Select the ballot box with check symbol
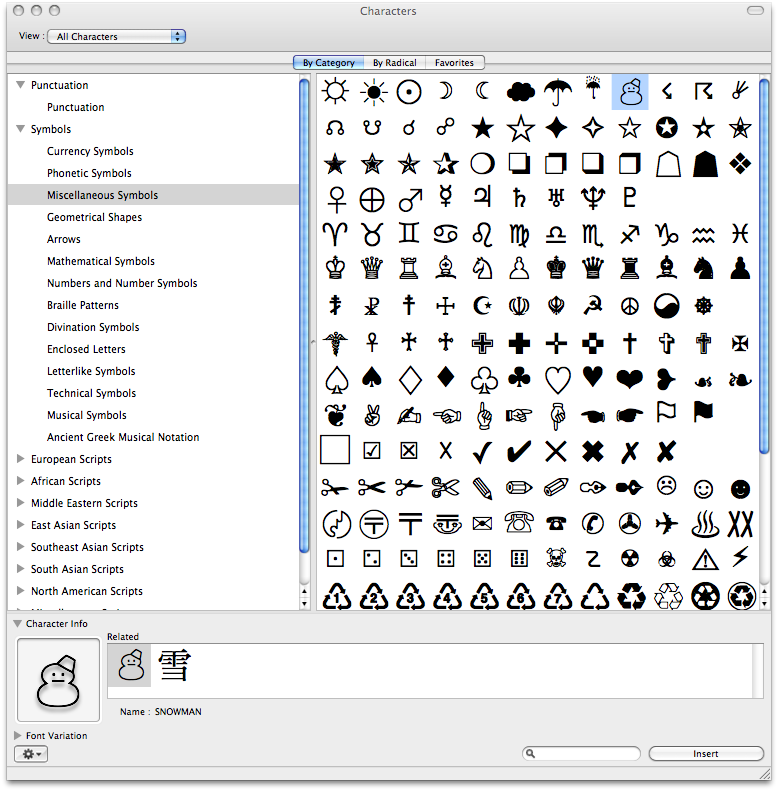The image size is (778, 791). pos(372,451)
